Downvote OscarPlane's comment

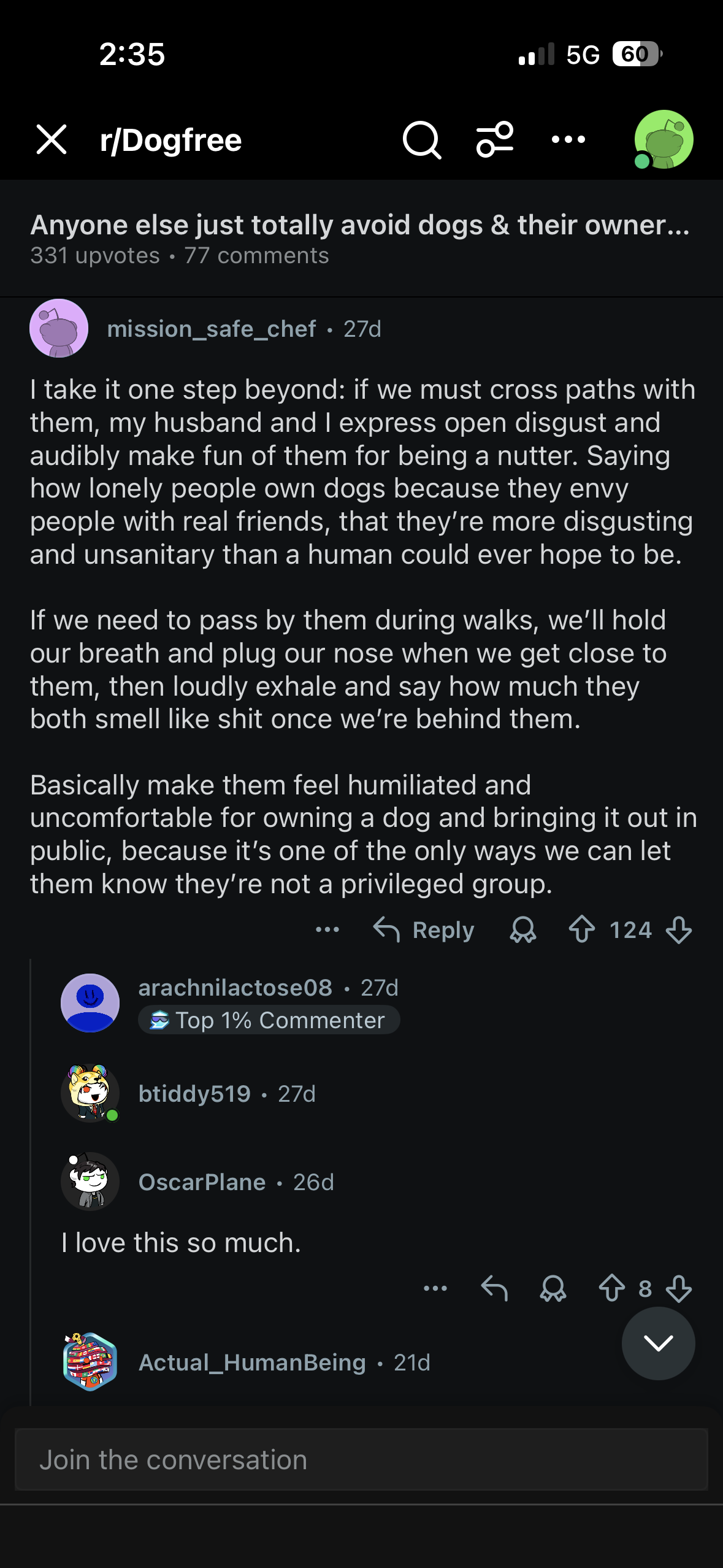[x=679, y=1288]
